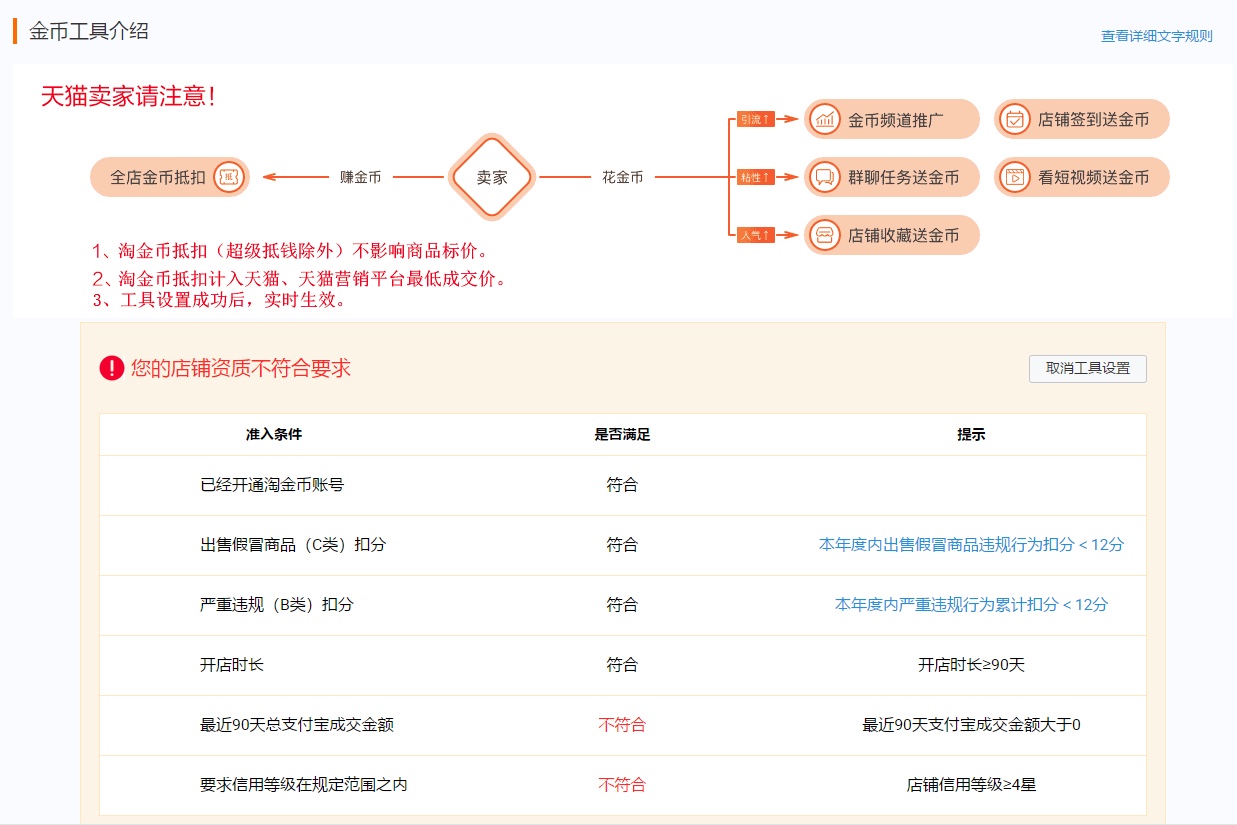The height and width of the screenshot is (825, 1237).
Task: Click note 1 about 淘金币抵扣不影响商品标价
Action: click(291, 251)
